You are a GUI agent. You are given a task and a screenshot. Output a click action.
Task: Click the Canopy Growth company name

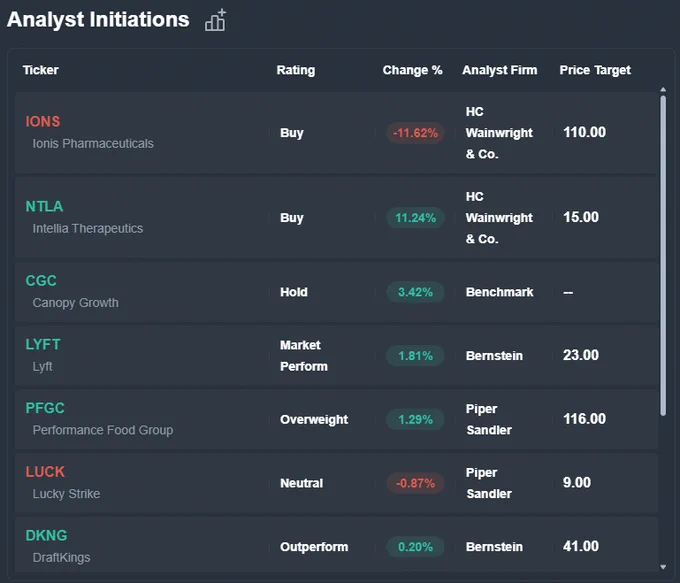(x=75, y=303)
